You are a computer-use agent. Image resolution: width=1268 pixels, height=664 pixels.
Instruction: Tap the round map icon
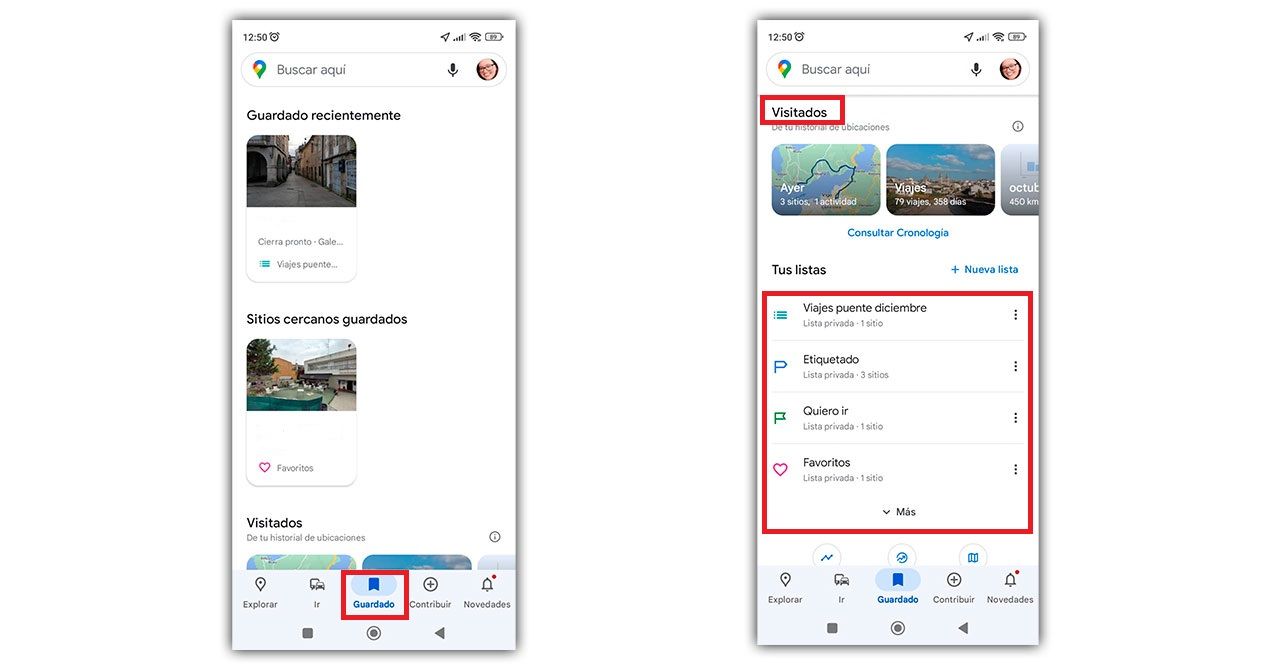(x=973, y=557)
